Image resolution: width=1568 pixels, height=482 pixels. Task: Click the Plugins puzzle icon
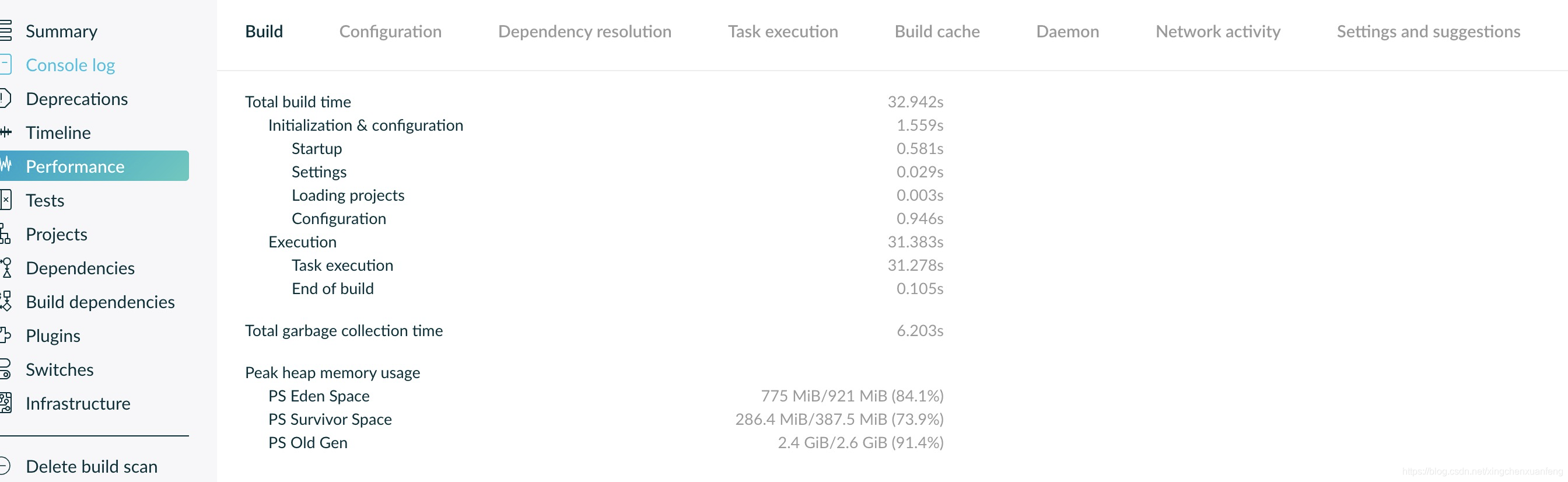coord(5,336)
